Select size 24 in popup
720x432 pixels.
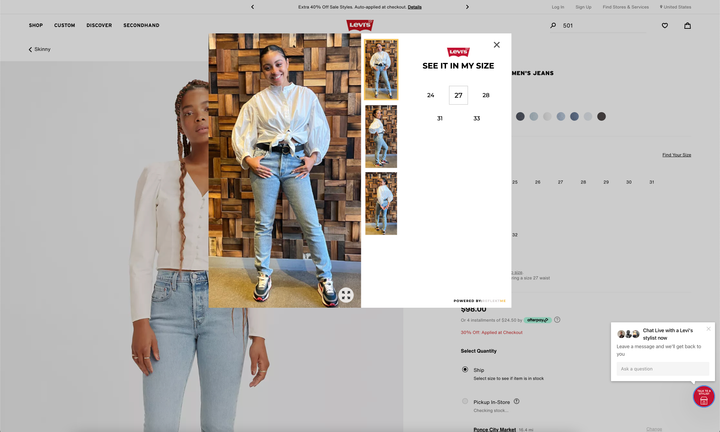pos(430,95)
